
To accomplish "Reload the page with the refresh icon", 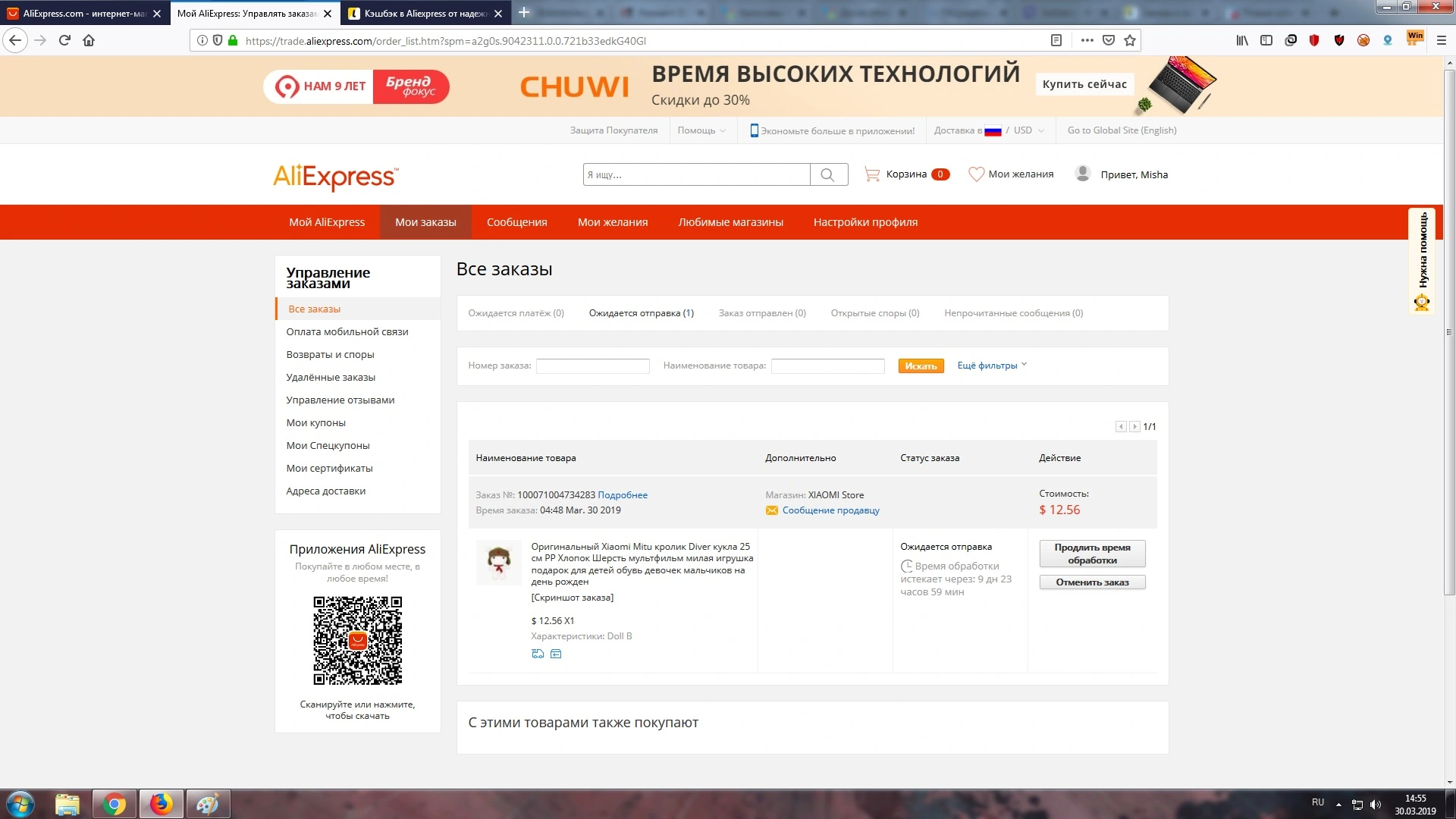I will (64, 41).
